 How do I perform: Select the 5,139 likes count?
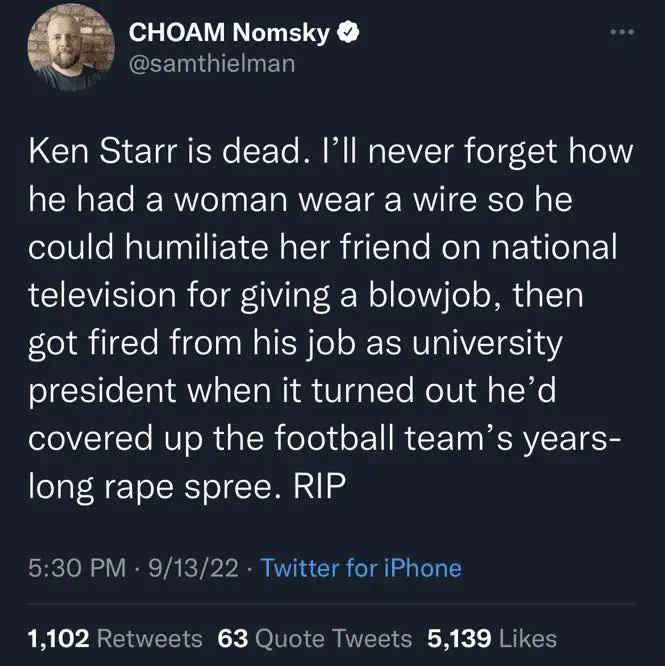tap(456, 638)
